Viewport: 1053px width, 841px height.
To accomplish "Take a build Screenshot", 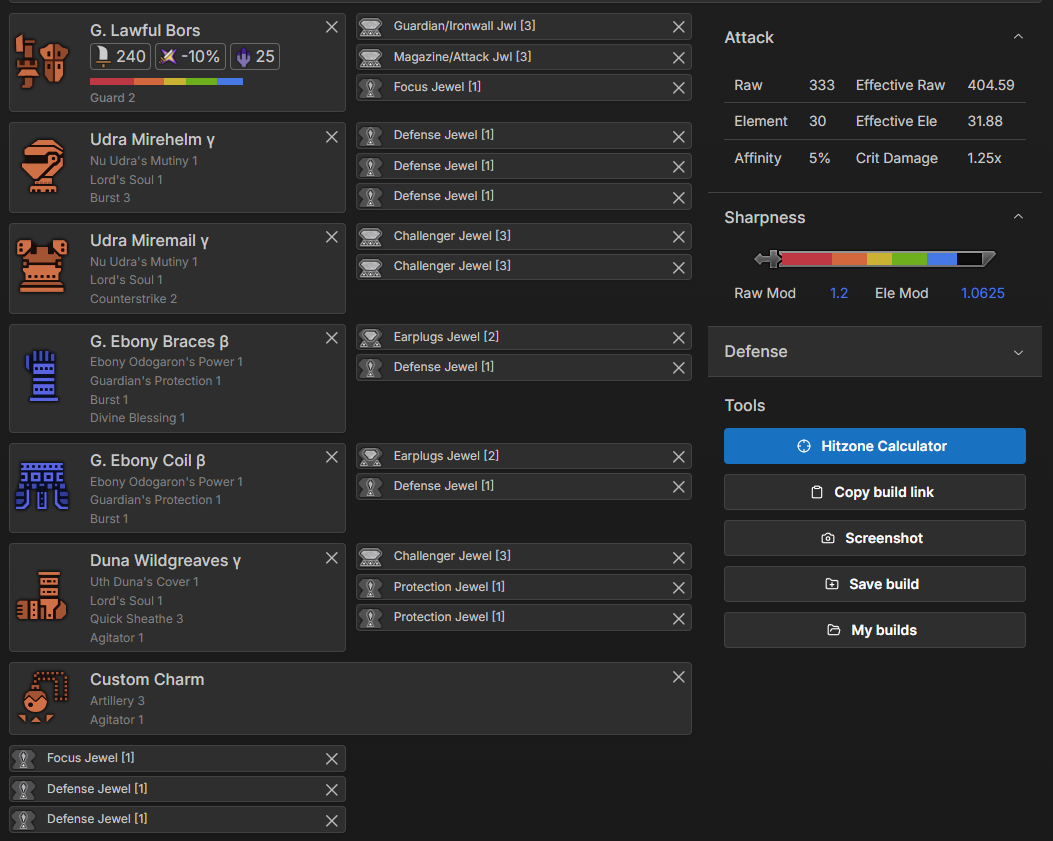I will [874, 538].
